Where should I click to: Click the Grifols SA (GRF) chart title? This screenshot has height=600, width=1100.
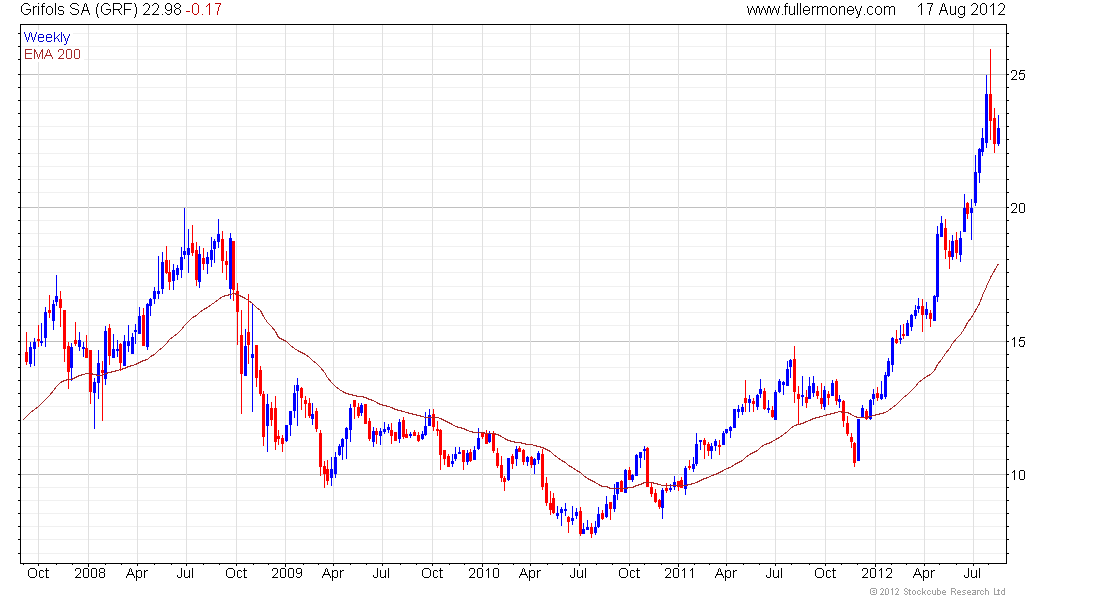79,10
